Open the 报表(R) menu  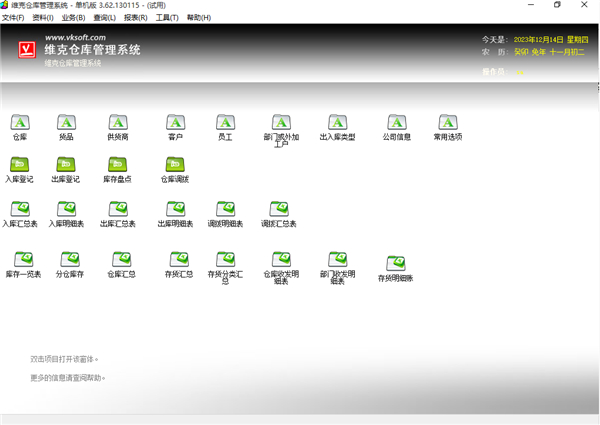point(135,18)
